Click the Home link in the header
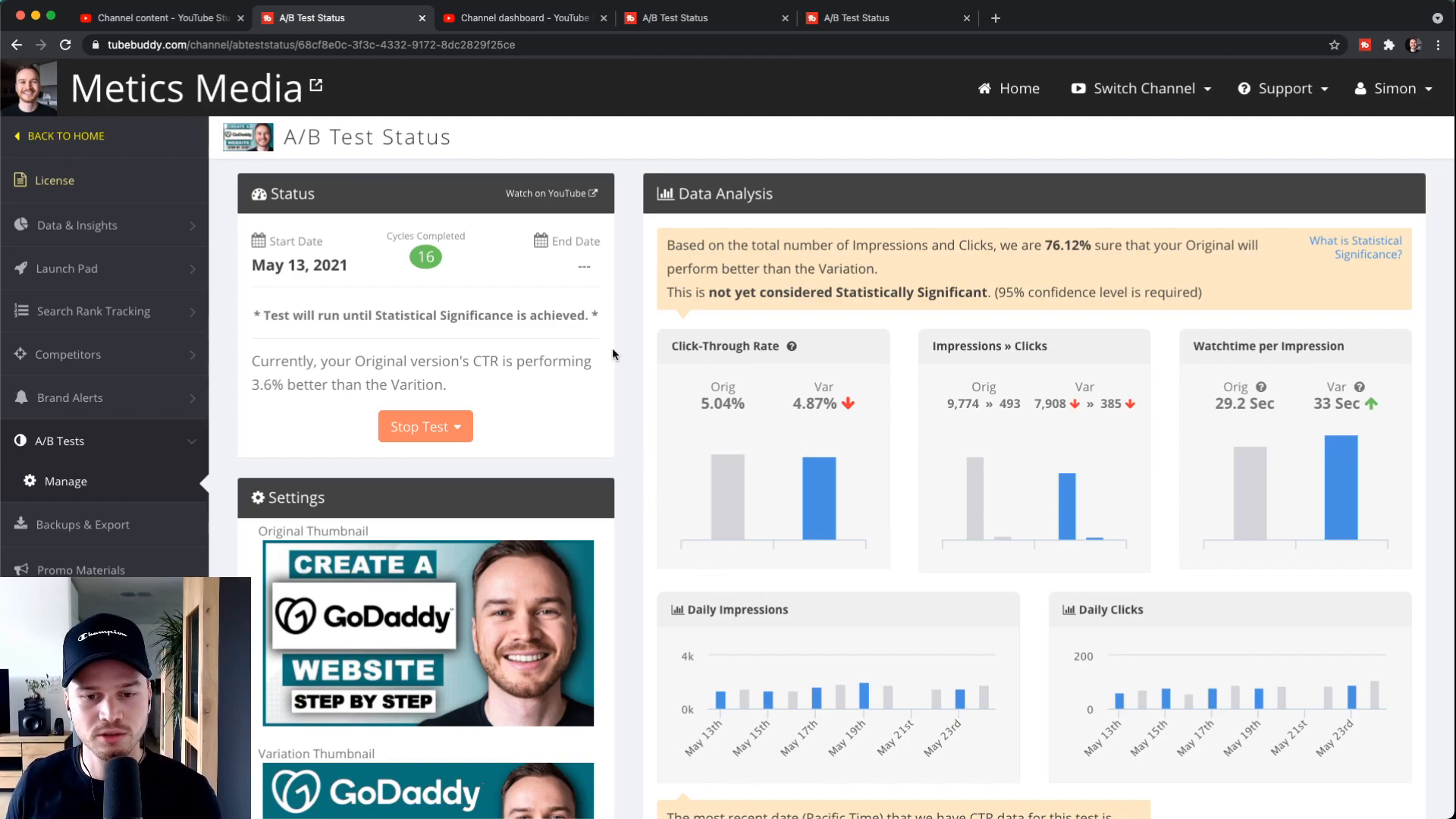Image resolution: width=1456 pixels, height=819 pixels. (x=1009, y=89)
